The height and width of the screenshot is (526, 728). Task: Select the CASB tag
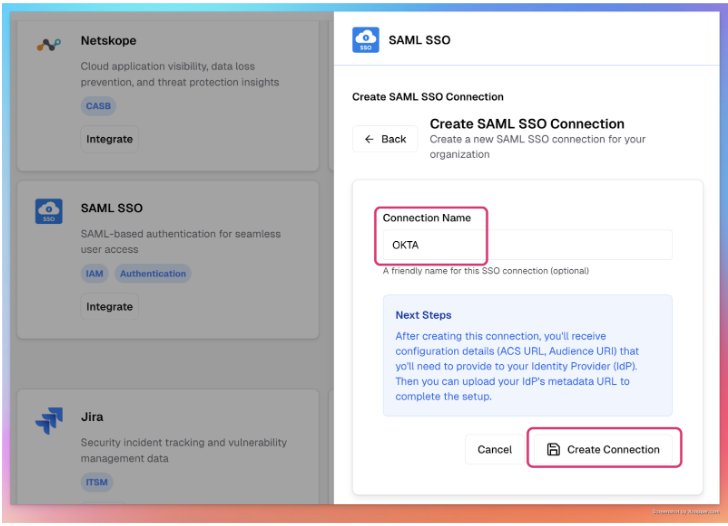coord(98,106)
